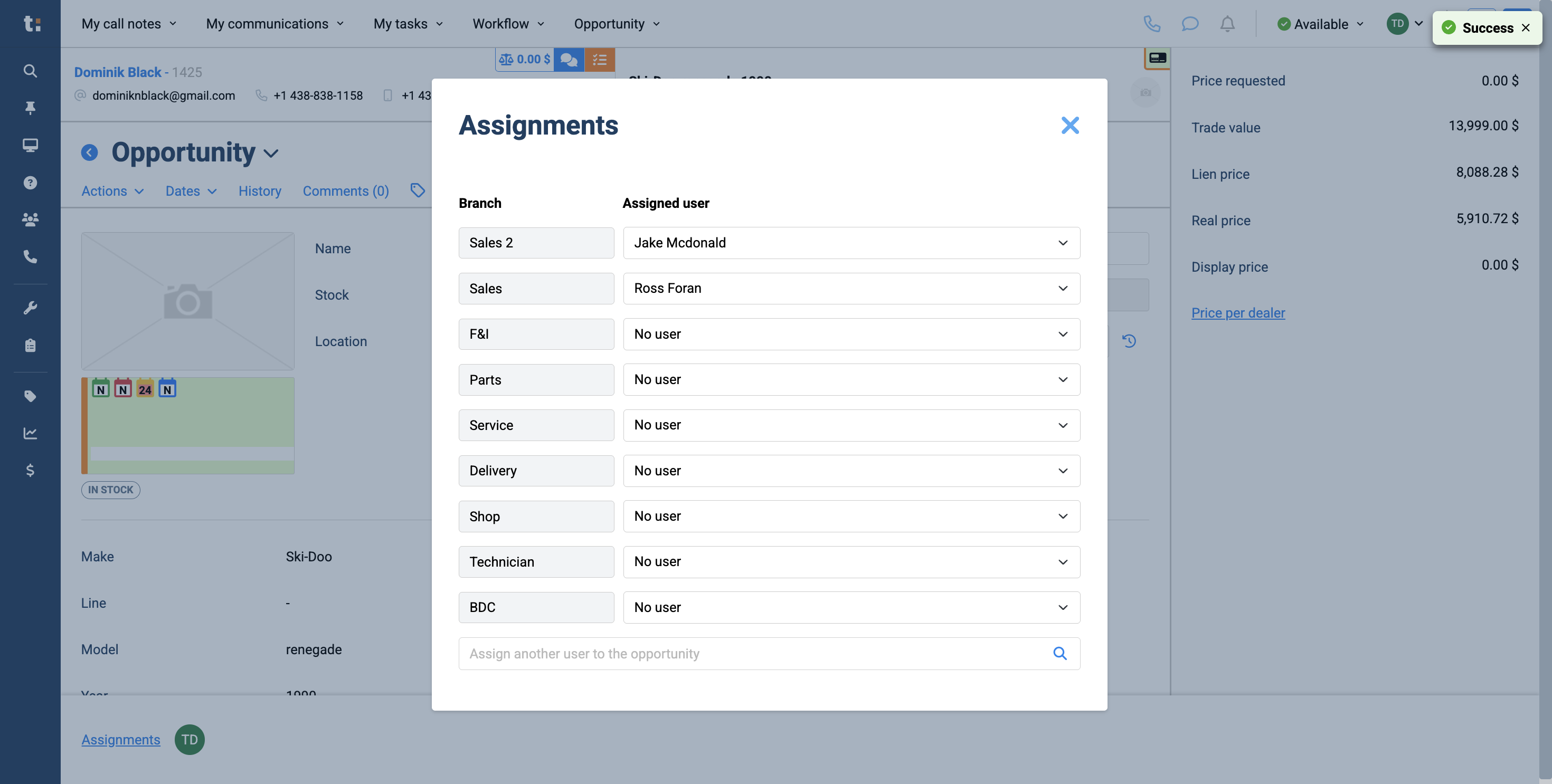Click the phone icon in top bar
Image resolution: width=1552 pixels, height=784 pixels.
tap(1151, 24)
